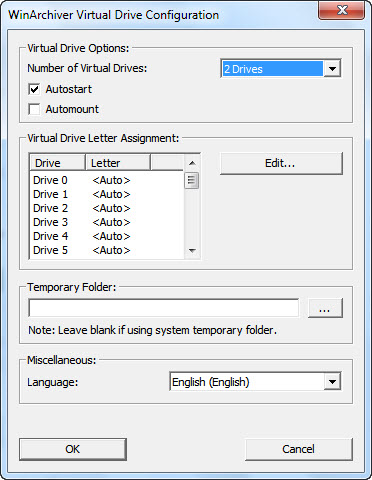
Task: Select the Drive 4 row
Action: (x=107, y=236)
